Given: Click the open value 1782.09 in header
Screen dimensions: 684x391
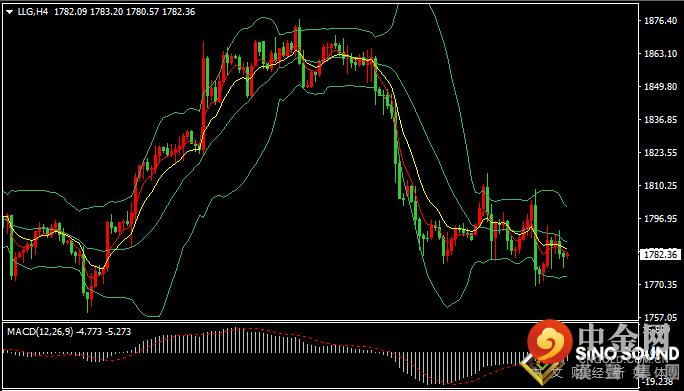Looking at the screenshot, I should coord(70,12).
